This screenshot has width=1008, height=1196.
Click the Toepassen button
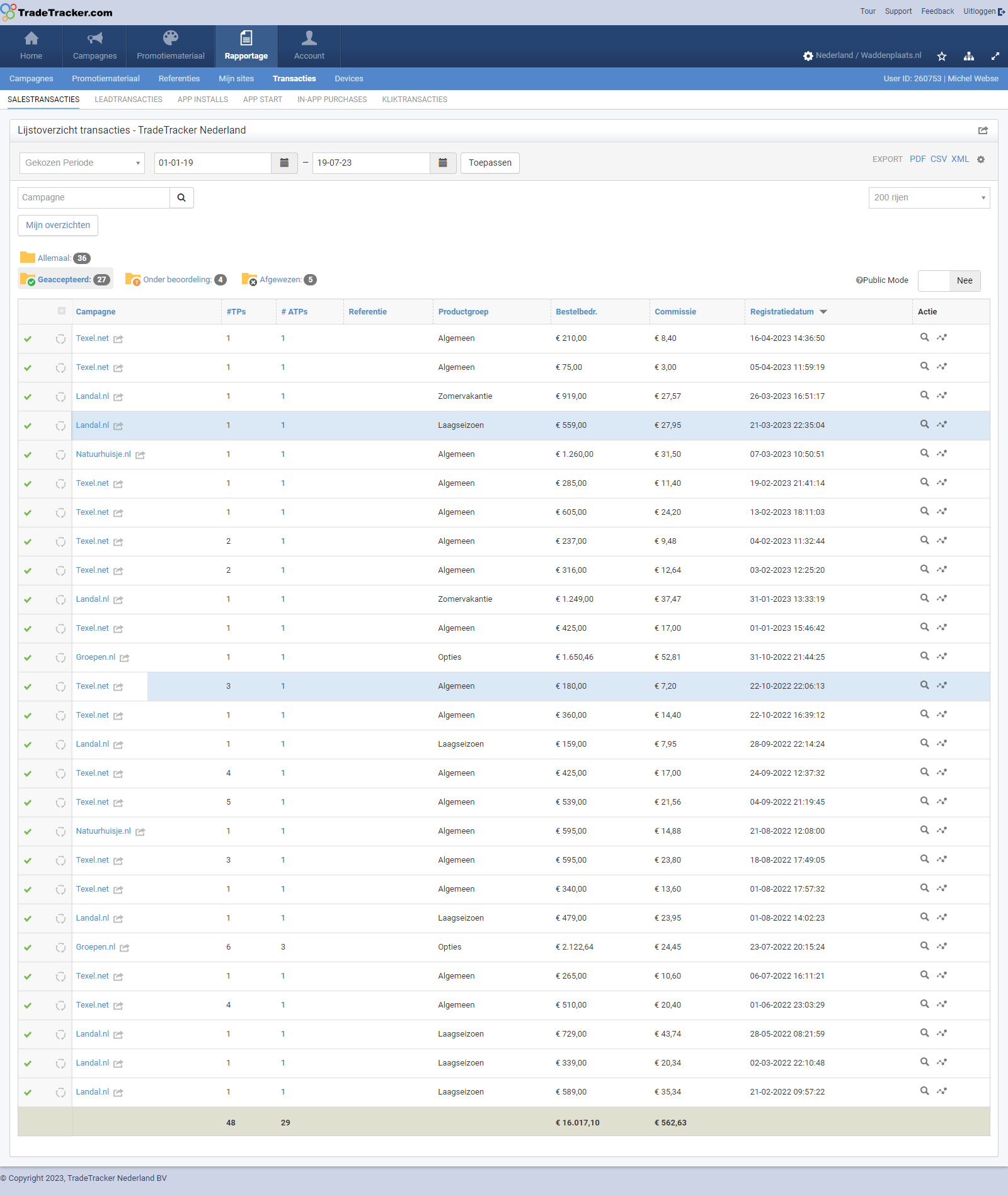click(x=490, y=163)
